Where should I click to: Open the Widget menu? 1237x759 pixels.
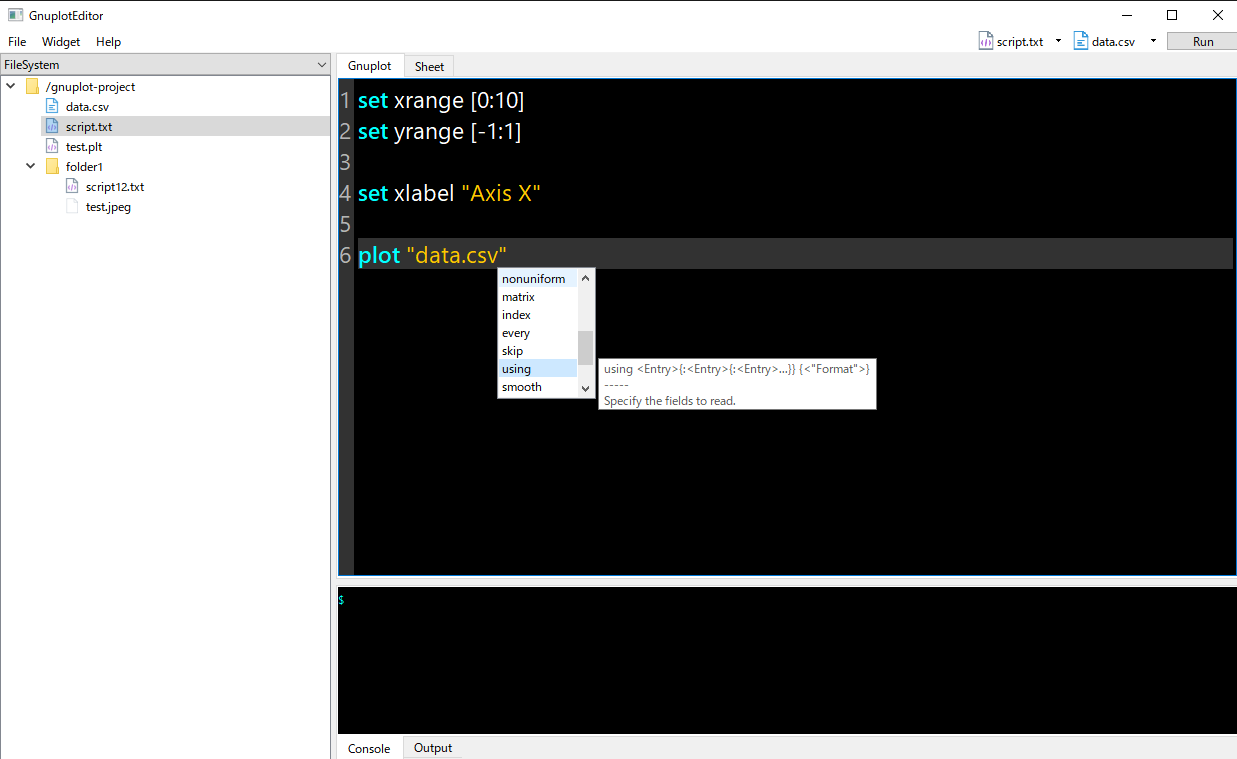click(61, 41)
